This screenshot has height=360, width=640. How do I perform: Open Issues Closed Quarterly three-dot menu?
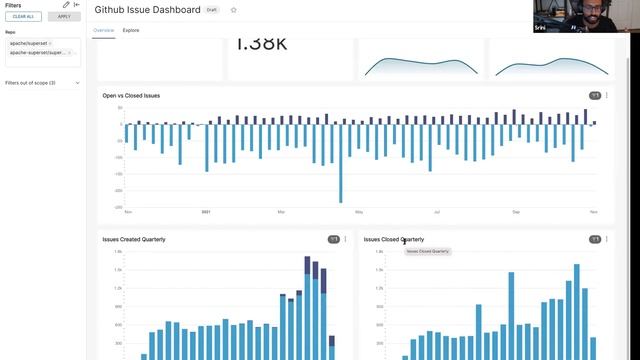[607, 239]
